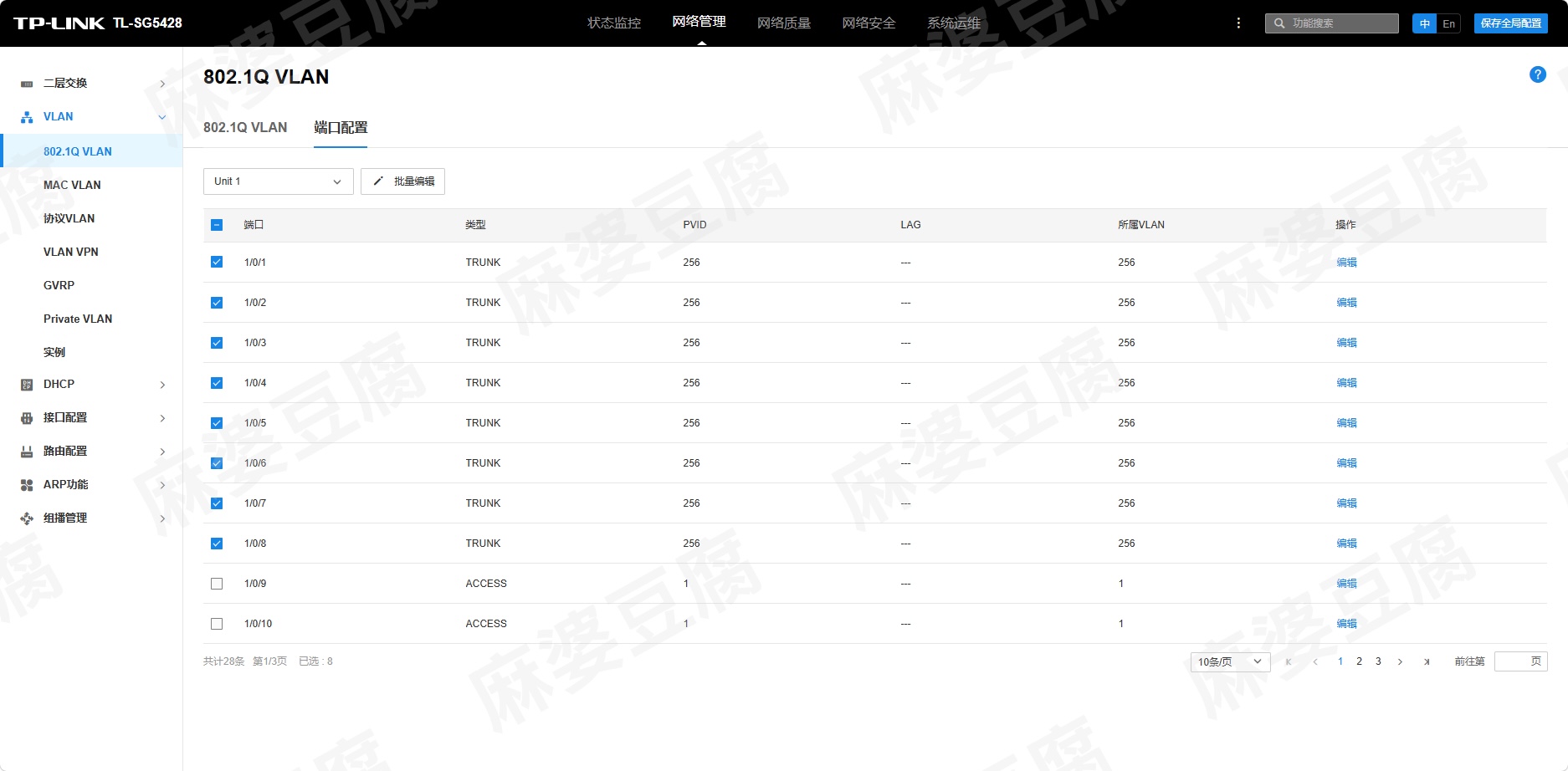Open the 网络管理 top menu
This screenshot has width=1568, height=771.
[699, 22]
